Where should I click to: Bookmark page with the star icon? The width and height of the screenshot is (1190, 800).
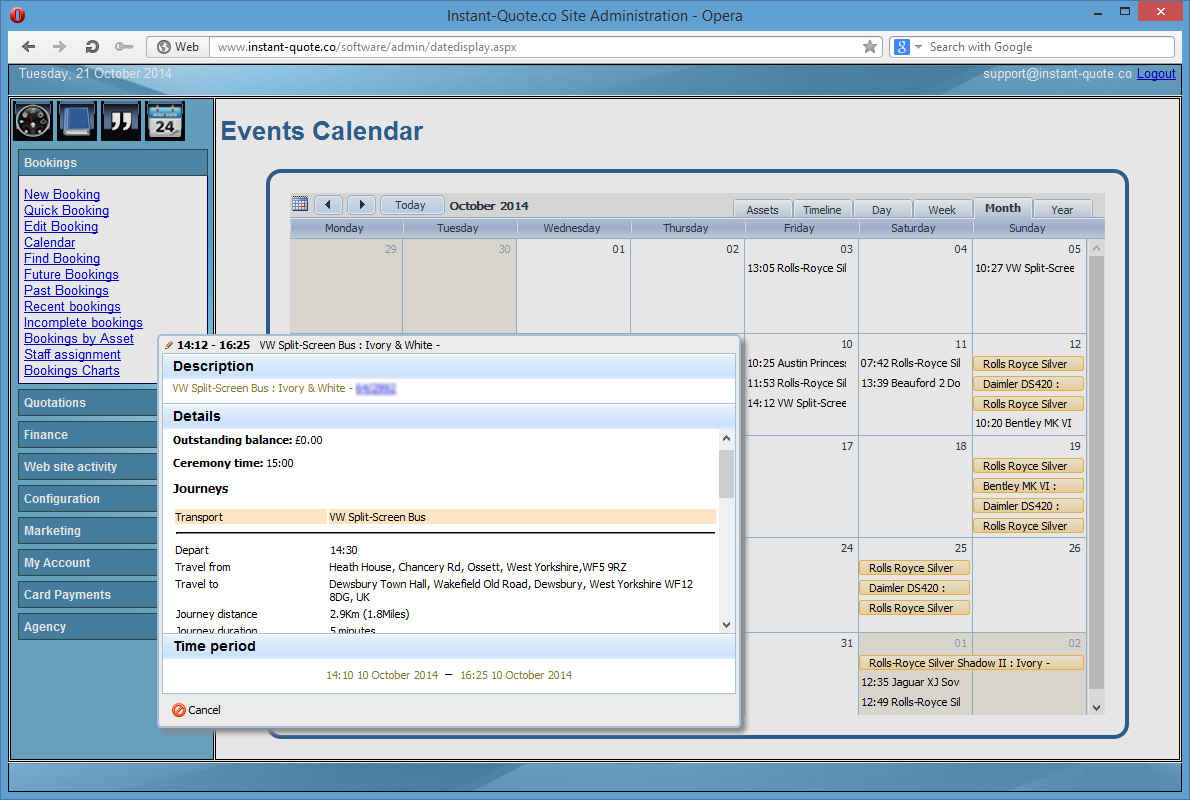pos(870,47)
